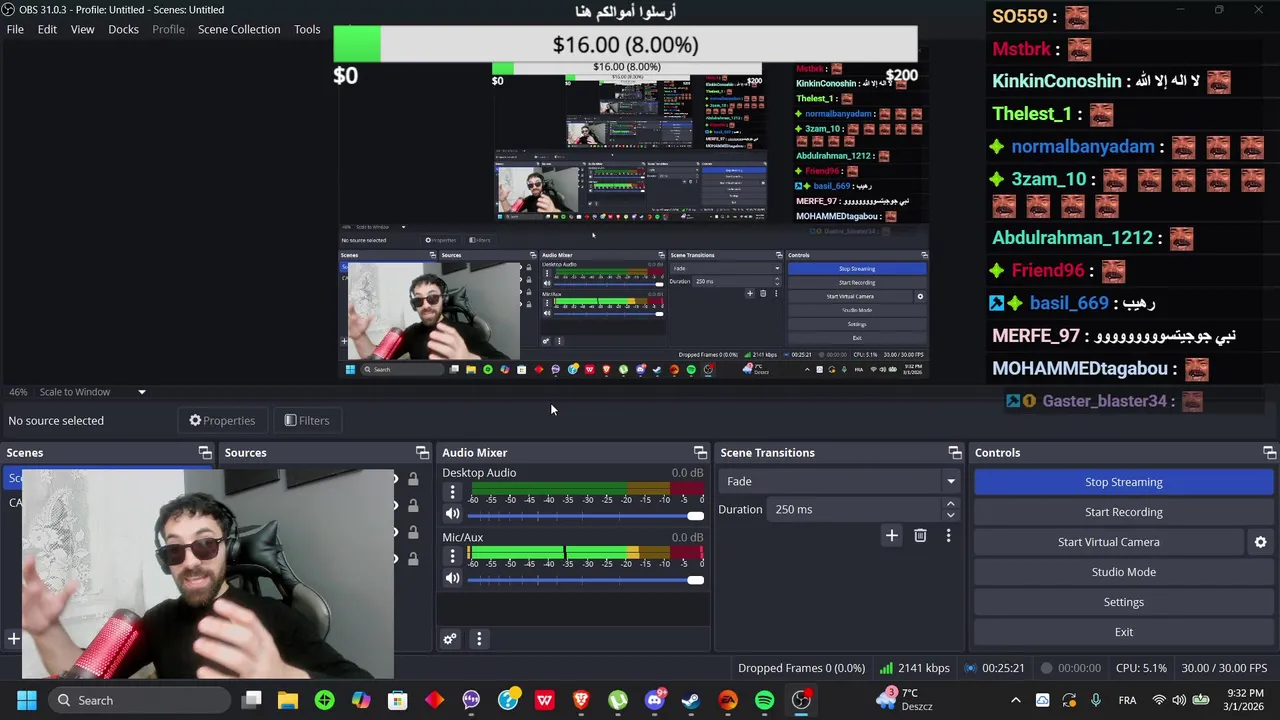Screen dimensions: 1280x720
Task: Open Microsoft Store from taskbar
Action: click(x=397, y=700)
